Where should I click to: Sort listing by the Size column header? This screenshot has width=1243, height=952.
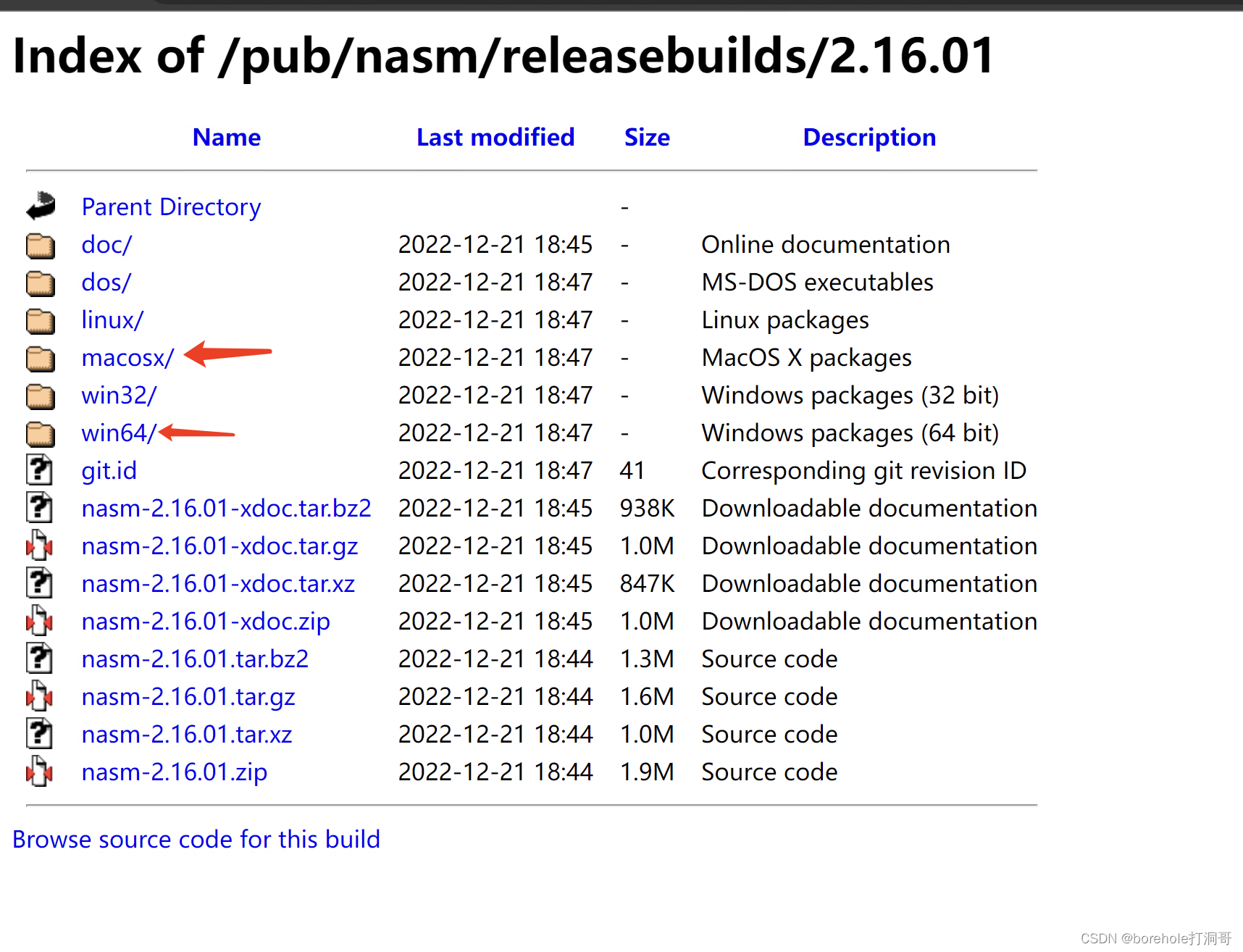point(647,137)
